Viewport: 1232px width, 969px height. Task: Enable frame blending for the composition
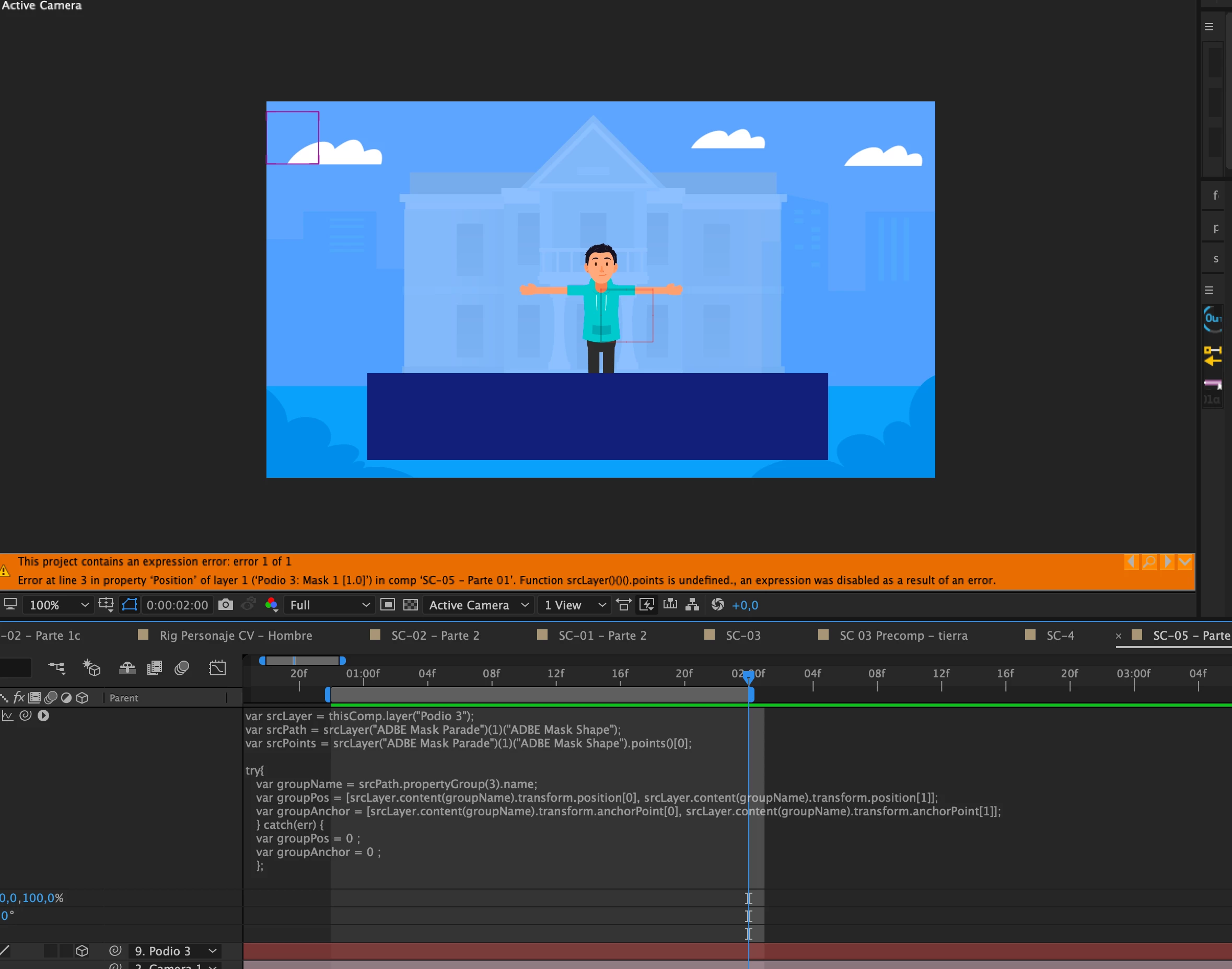(x=154, y=668)
